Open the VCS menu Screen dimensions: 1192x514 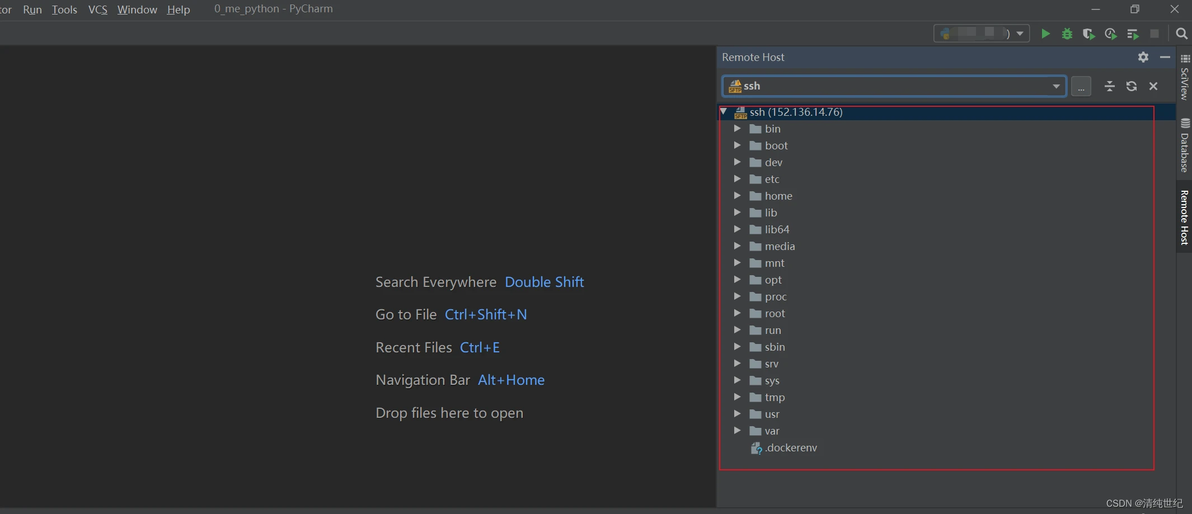pyautogui.click(x=97, y=10)
